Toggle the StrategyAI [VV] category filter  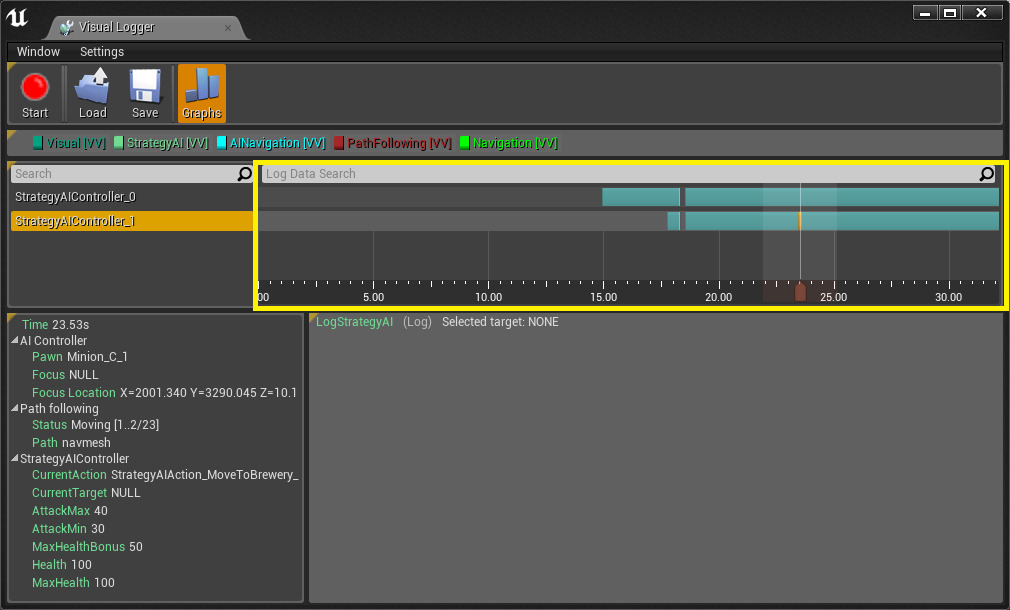(x=161, y=143)
